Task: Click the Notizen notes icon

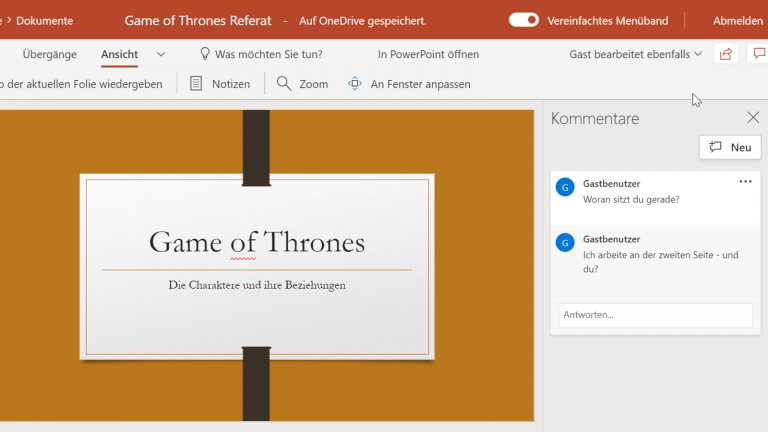Action: coord(196,84)
